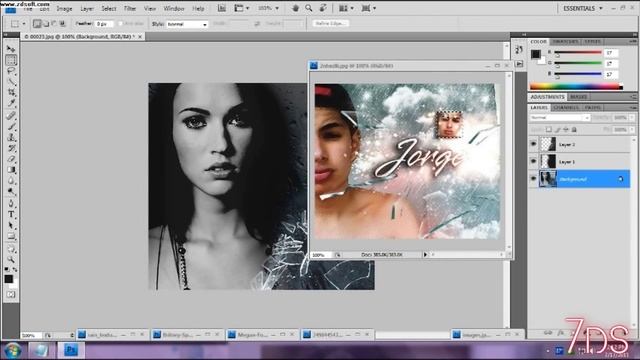Select the Zoom tool in toolbox
Screen dimensions: 640x360
(x=11, y=259)
